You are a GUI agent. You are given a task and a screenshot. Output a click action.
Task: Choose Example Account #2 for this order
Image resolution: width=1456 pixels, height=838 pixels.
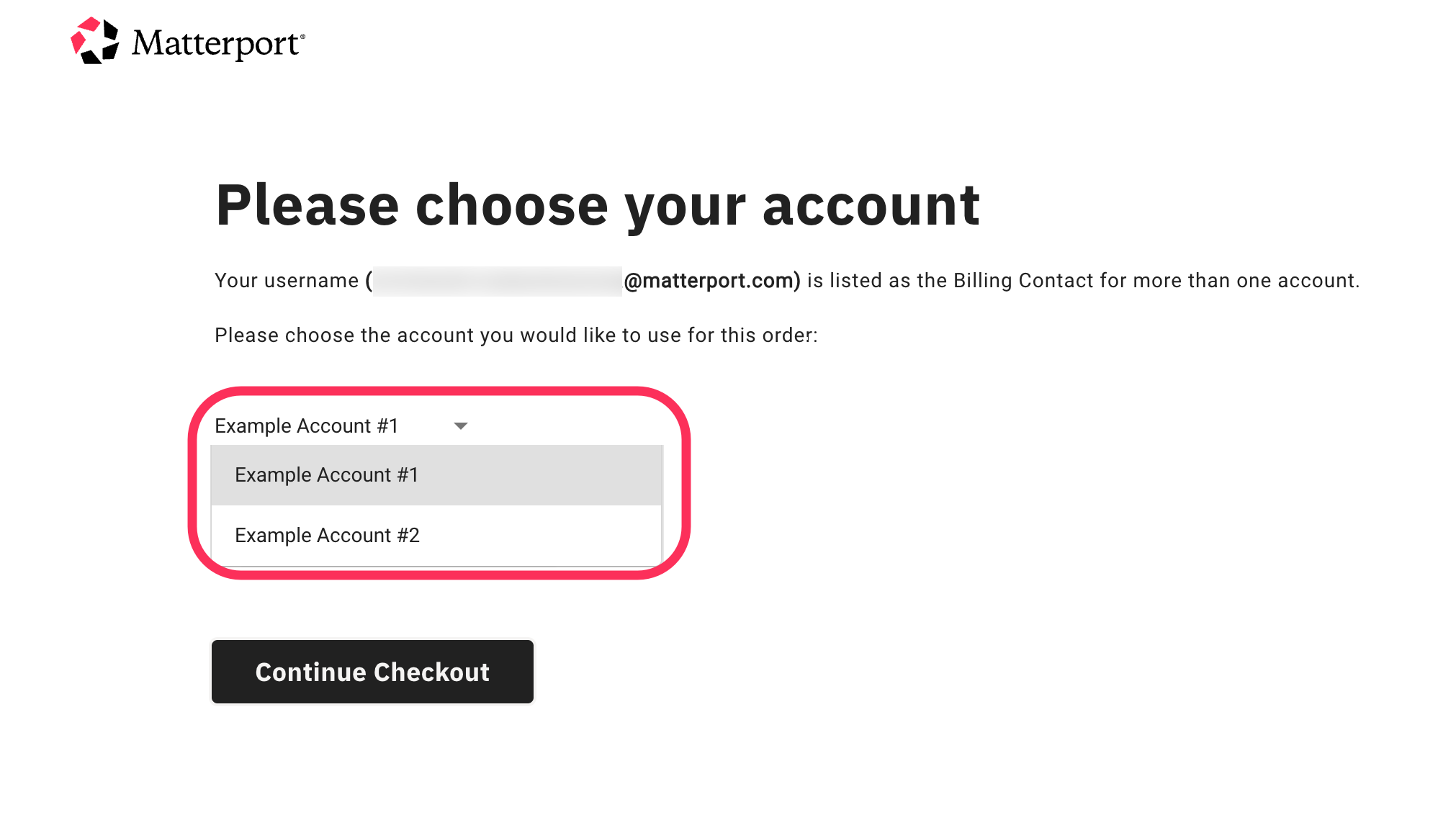tap(328, 535)
